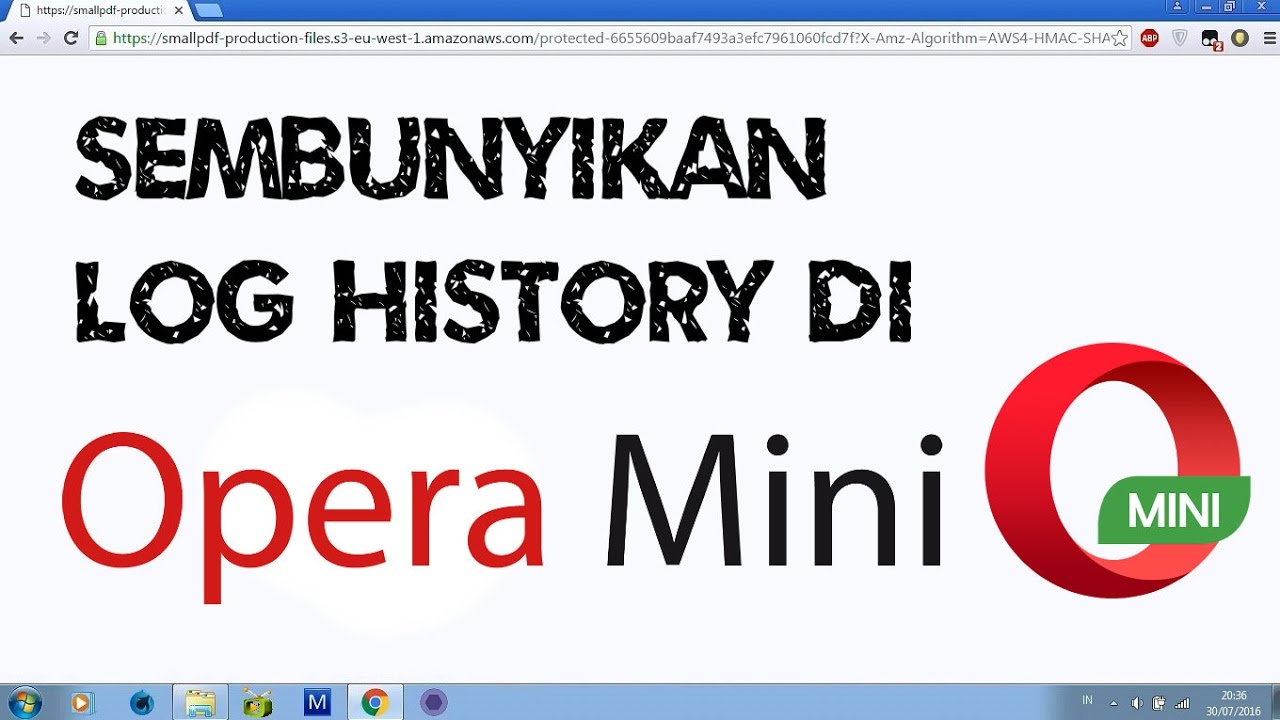Open the black extension with badge 2

[1211, 39]
